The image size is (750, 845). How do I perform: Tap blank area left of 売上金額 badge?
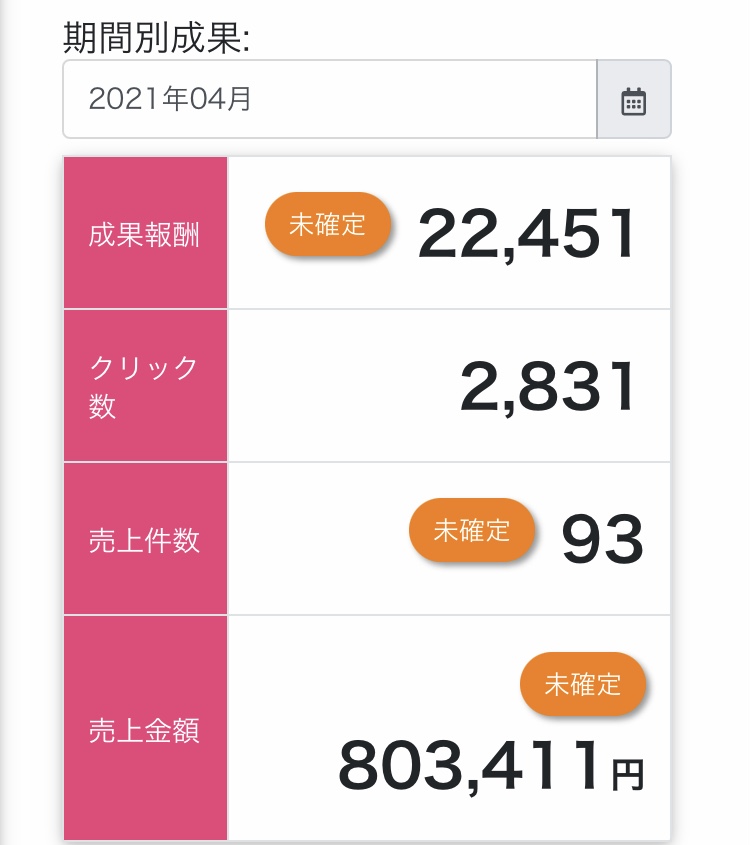pos(372,684)
